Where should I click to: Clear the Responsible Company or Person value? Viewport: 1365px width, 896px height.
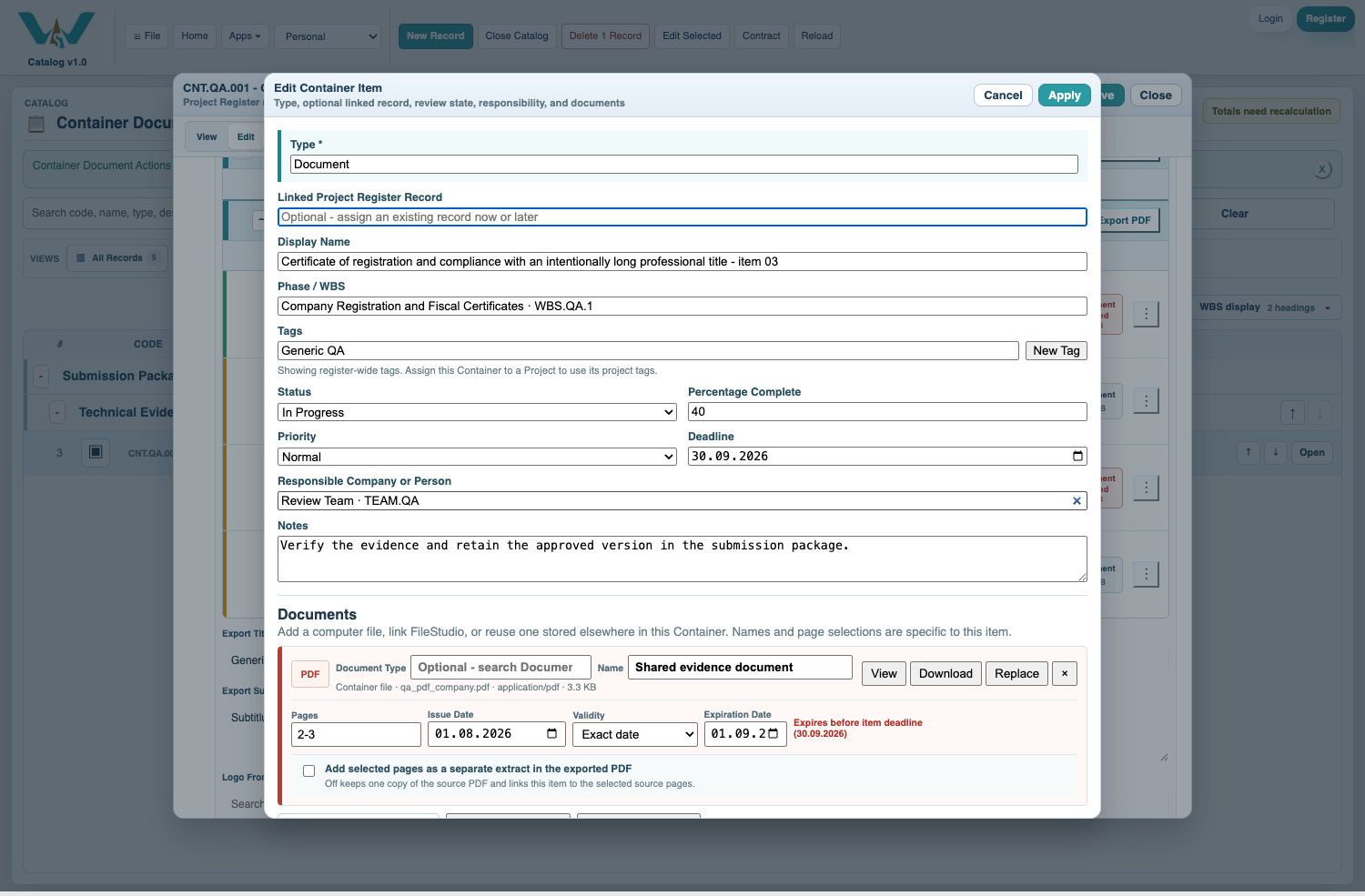coord(1077,501)
